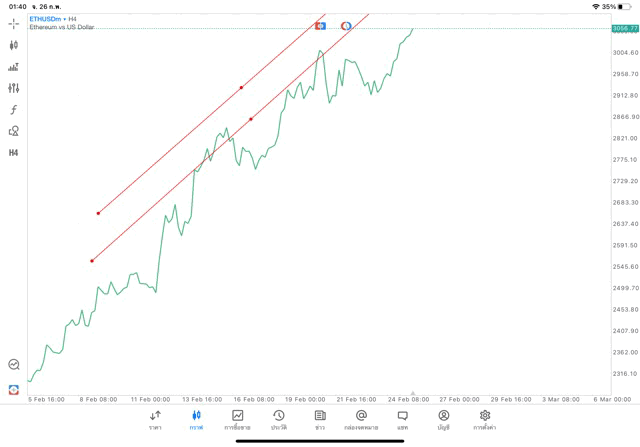
Task: Tap the current price label 3056.77
Action: [625, 29]
